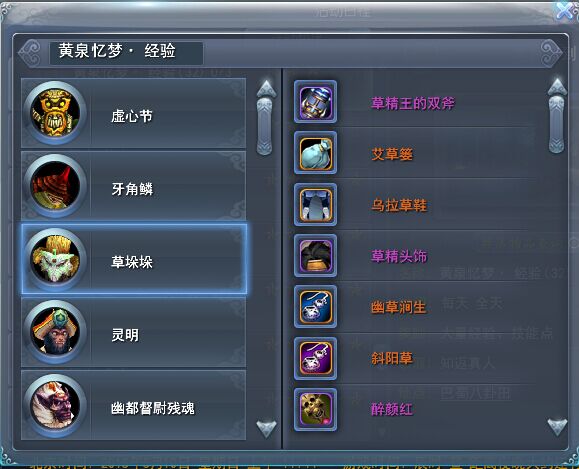Viewport: 579px width, 469px height.
Task: Click the 草精王的双斧 item icon
Action: coord(315,102)
